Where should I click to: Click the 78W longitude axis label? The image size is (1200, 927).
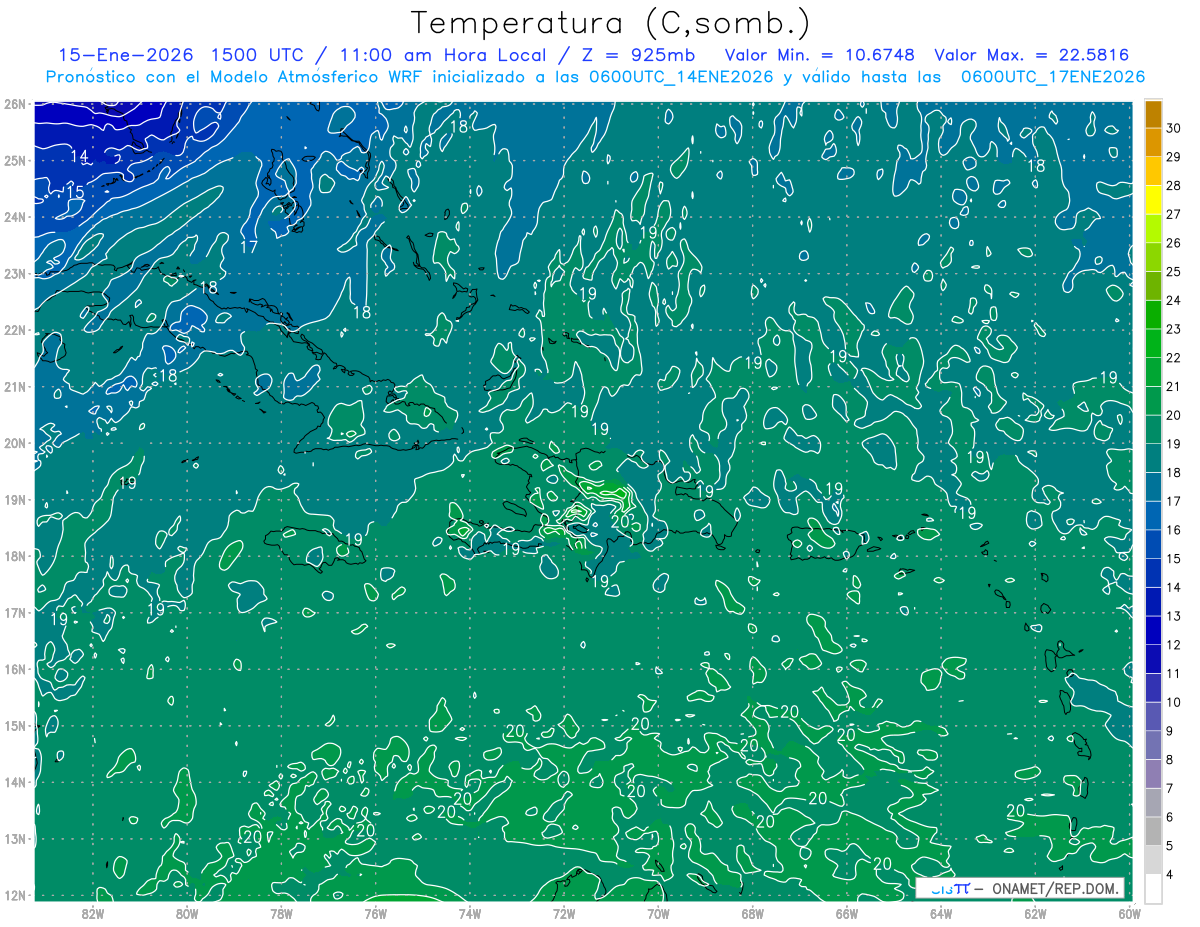[x=281, y=913]
